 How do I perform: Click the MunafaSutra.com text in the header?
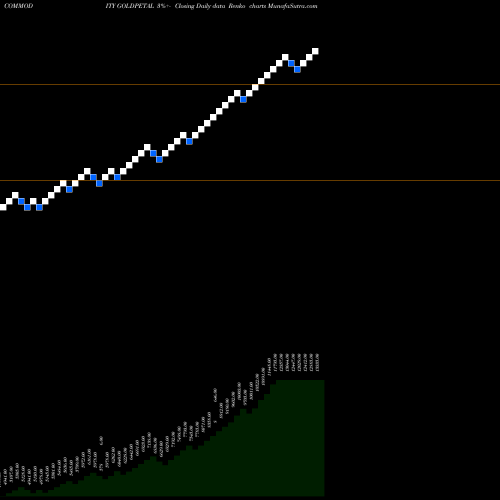tap(293, 6)
